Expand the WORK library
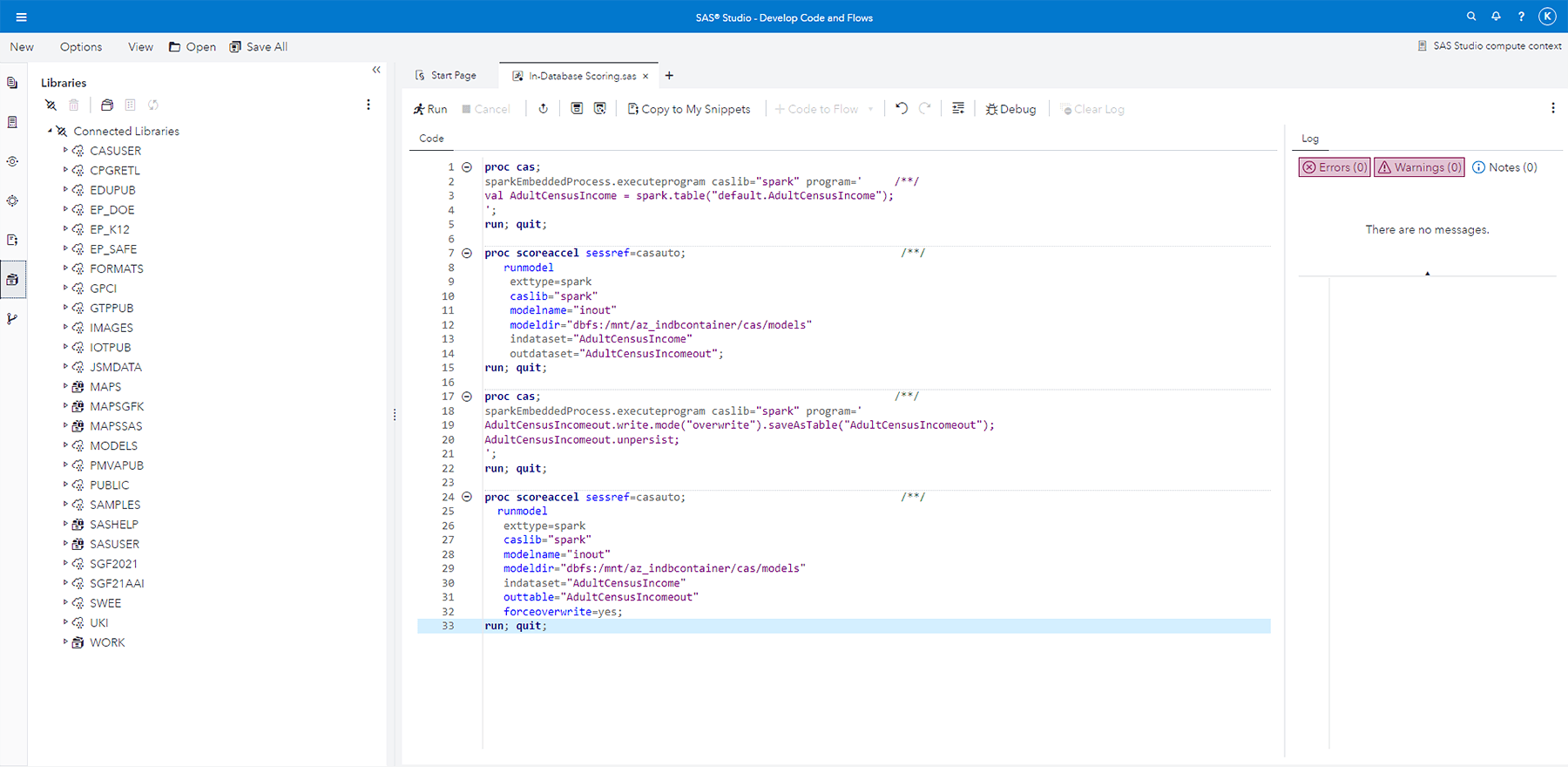 click(x=65, y=641)
